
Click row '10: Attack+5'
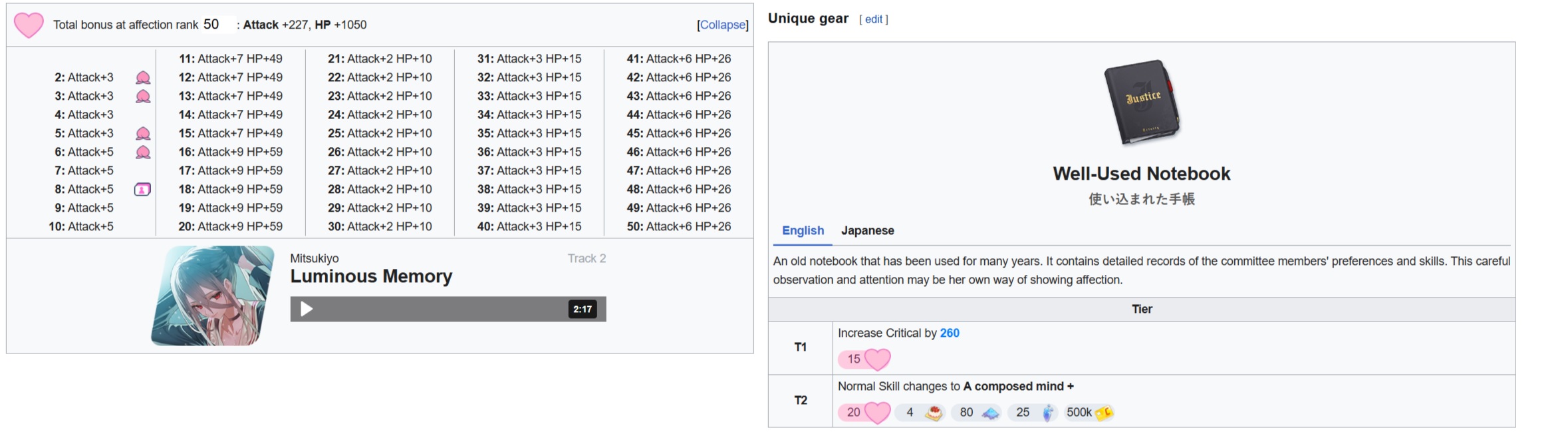coord(80,227)
